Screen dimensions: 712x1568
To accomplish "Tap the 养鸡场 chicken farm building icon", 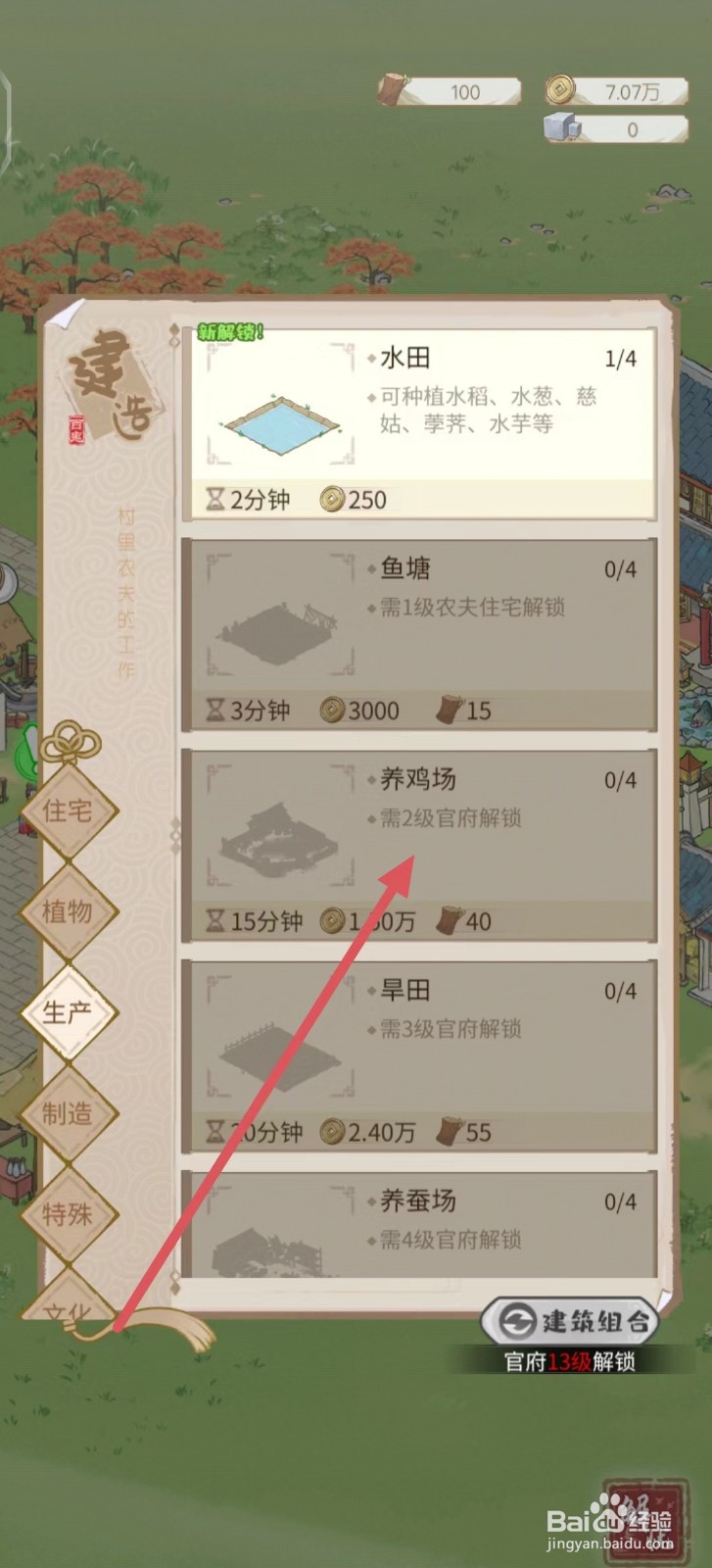I will click(x=281, y=825).
